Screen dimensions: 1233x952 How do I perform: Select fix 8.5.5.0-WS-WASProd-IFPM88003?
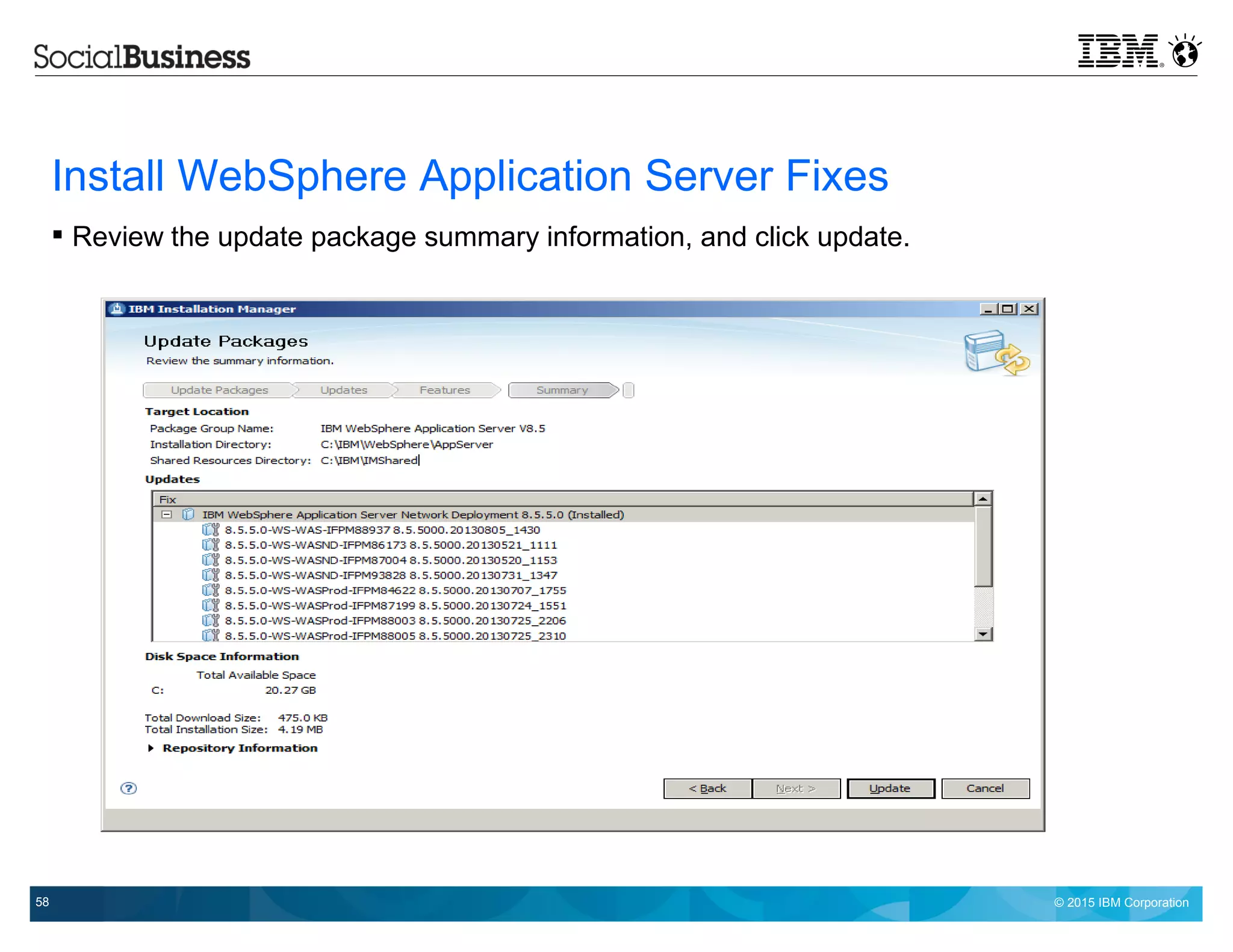[396, 620]
